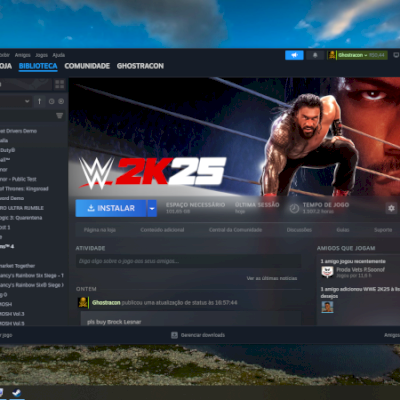Select 'ULTRA RUMBLE' in game list
The image size is (400, 400).
(x=22, y=208)
